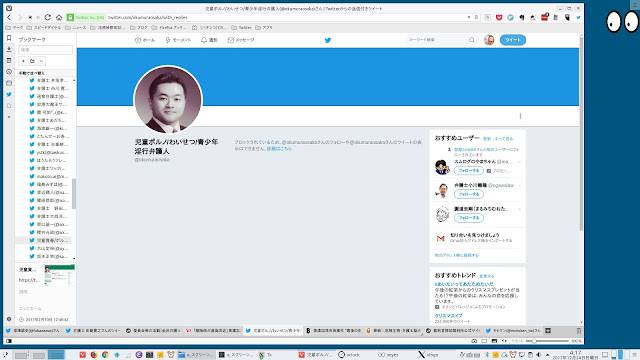Follow the first suggested user
Viewport: 640px width, 360px height.
[x=469, y=171]
